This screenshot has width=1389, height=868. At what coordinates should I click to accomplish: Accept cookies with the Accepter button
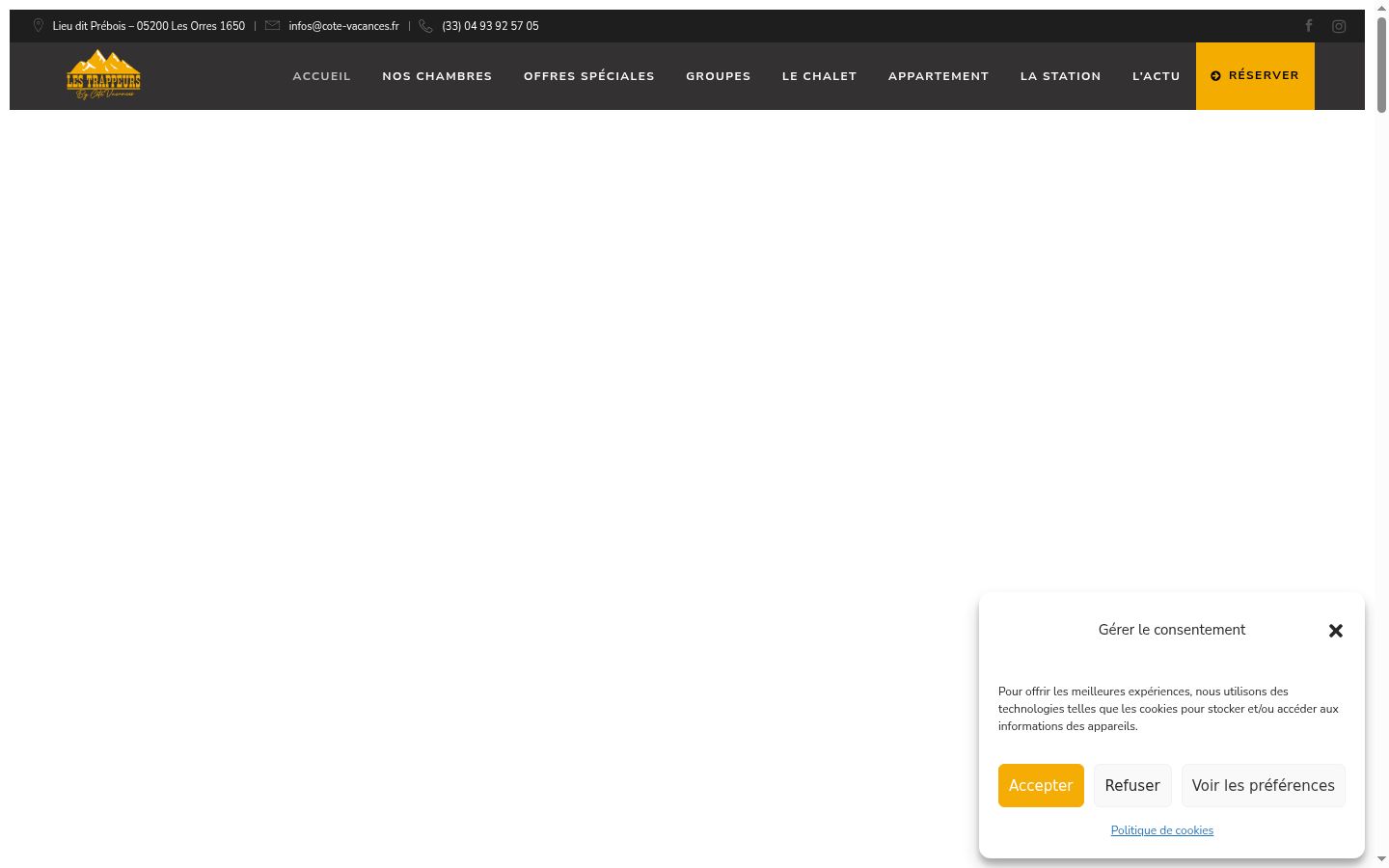click(x=1041, y=785)
